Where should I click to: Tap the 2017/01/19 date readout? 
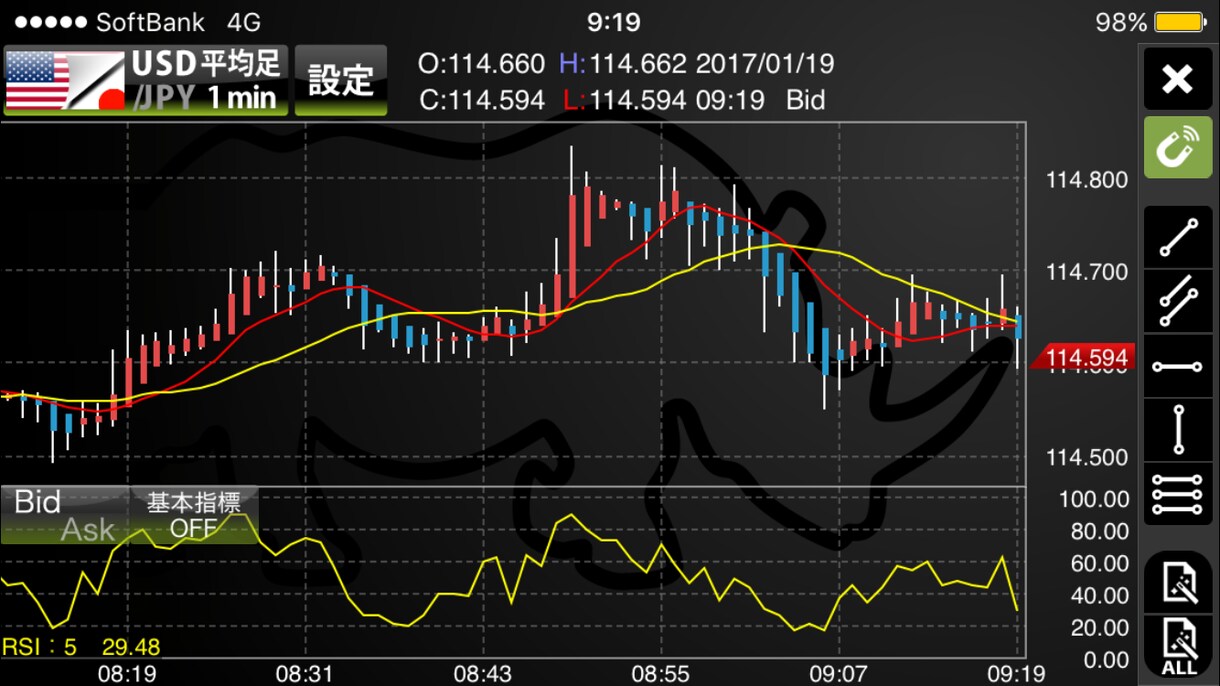(x=765, y=64)
